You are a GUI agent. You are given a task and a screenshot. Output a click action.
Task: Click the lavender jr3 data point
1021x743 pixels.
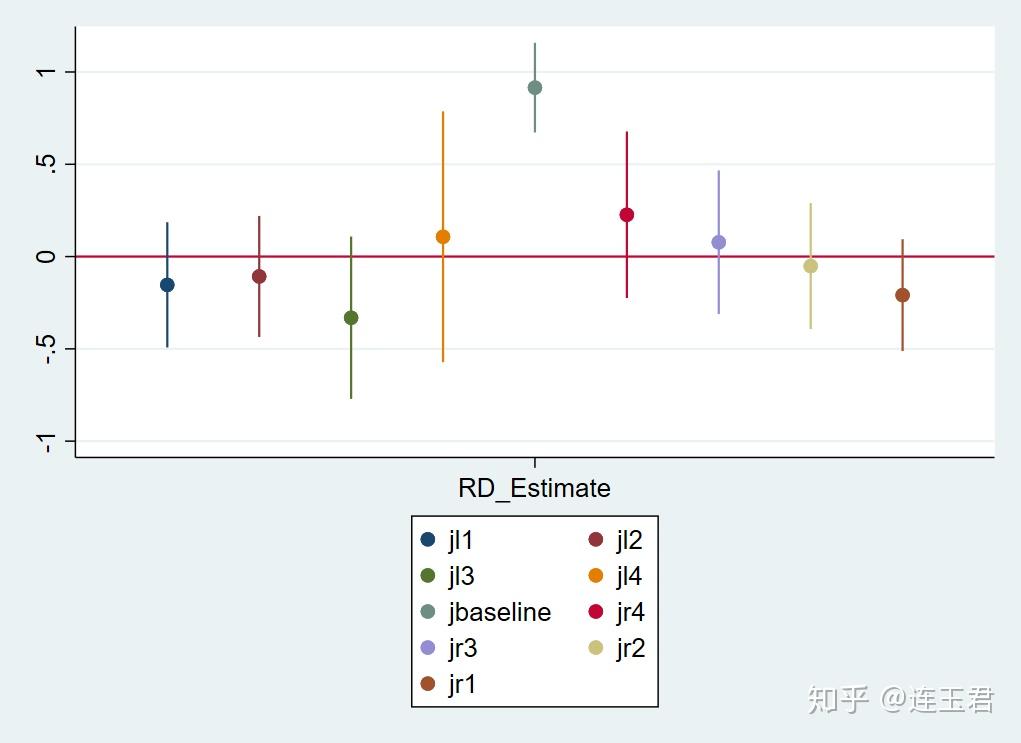[719, 243]
